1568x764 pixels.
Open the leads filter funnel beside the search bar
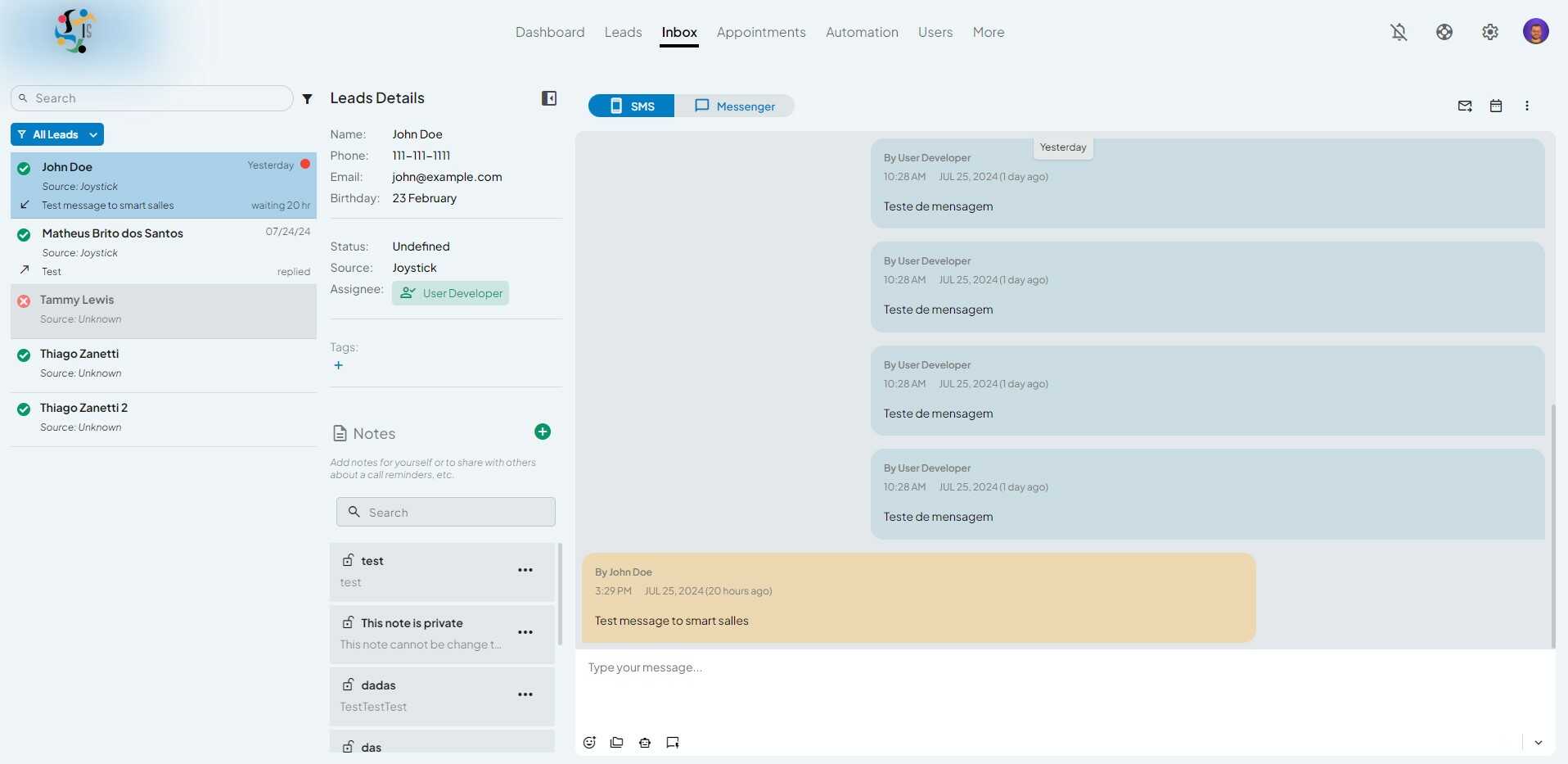[307, 97]
